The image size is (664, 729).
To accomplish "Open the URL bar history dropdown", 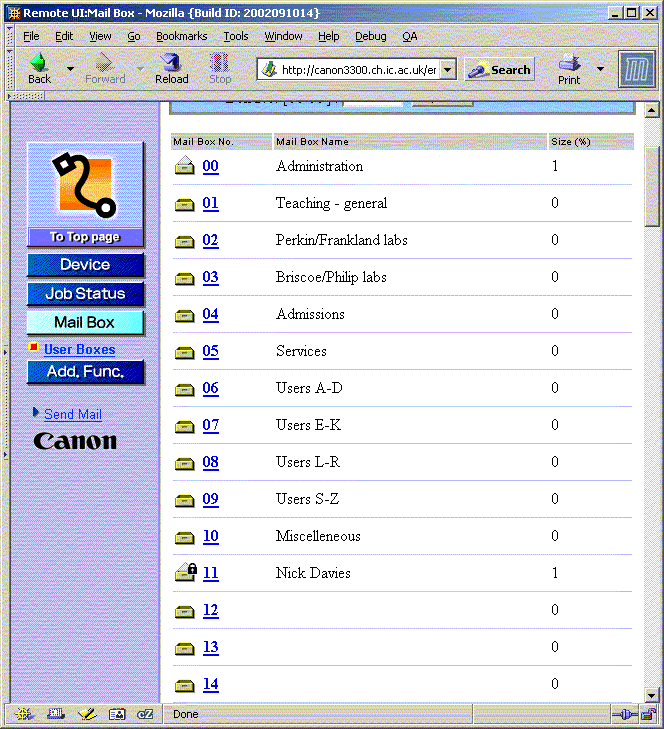I will pyautogui.click(x=447, y=70).
